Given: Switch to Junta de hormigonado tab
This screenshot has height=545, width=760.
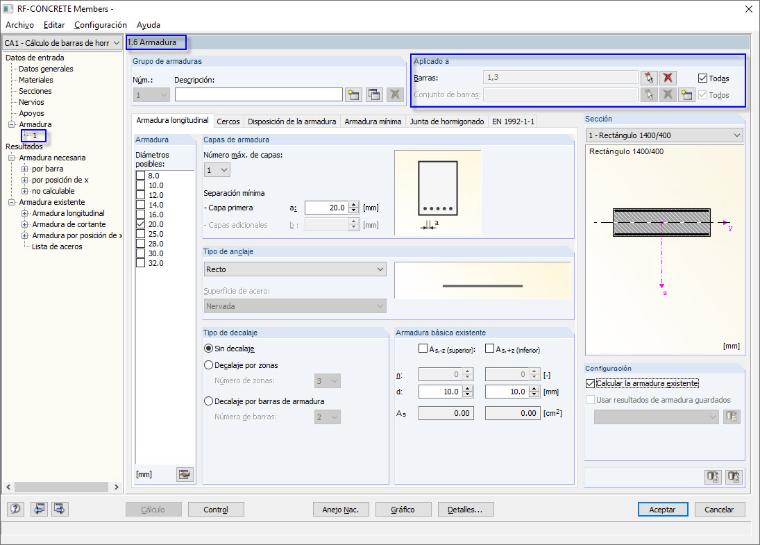Looking at the screenshot, I should pyautogui.click(x=447, y=121).
